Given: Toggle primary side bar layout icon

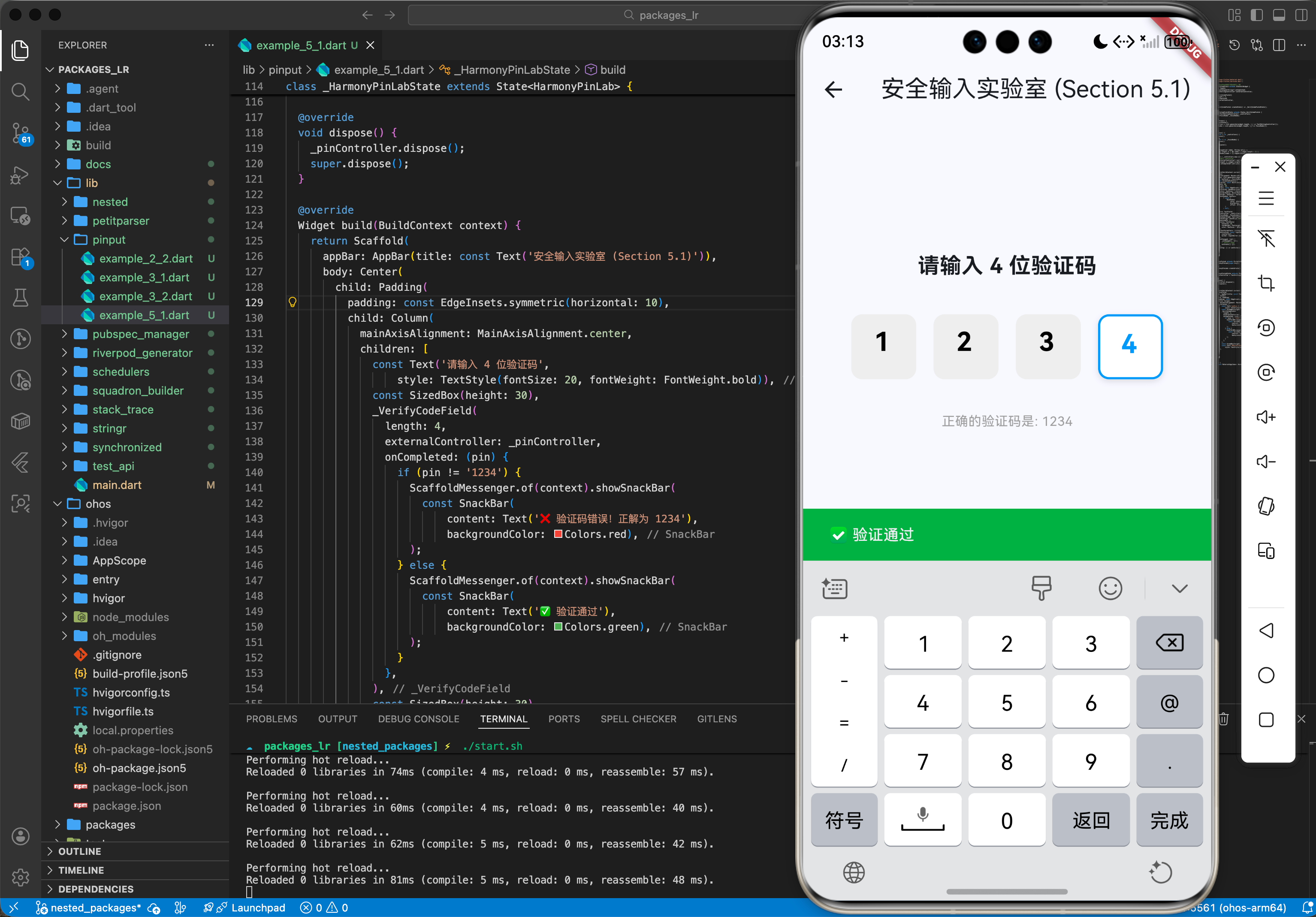Looking at the screenshot, I should pyautogui.click(x=1256, y=15).
